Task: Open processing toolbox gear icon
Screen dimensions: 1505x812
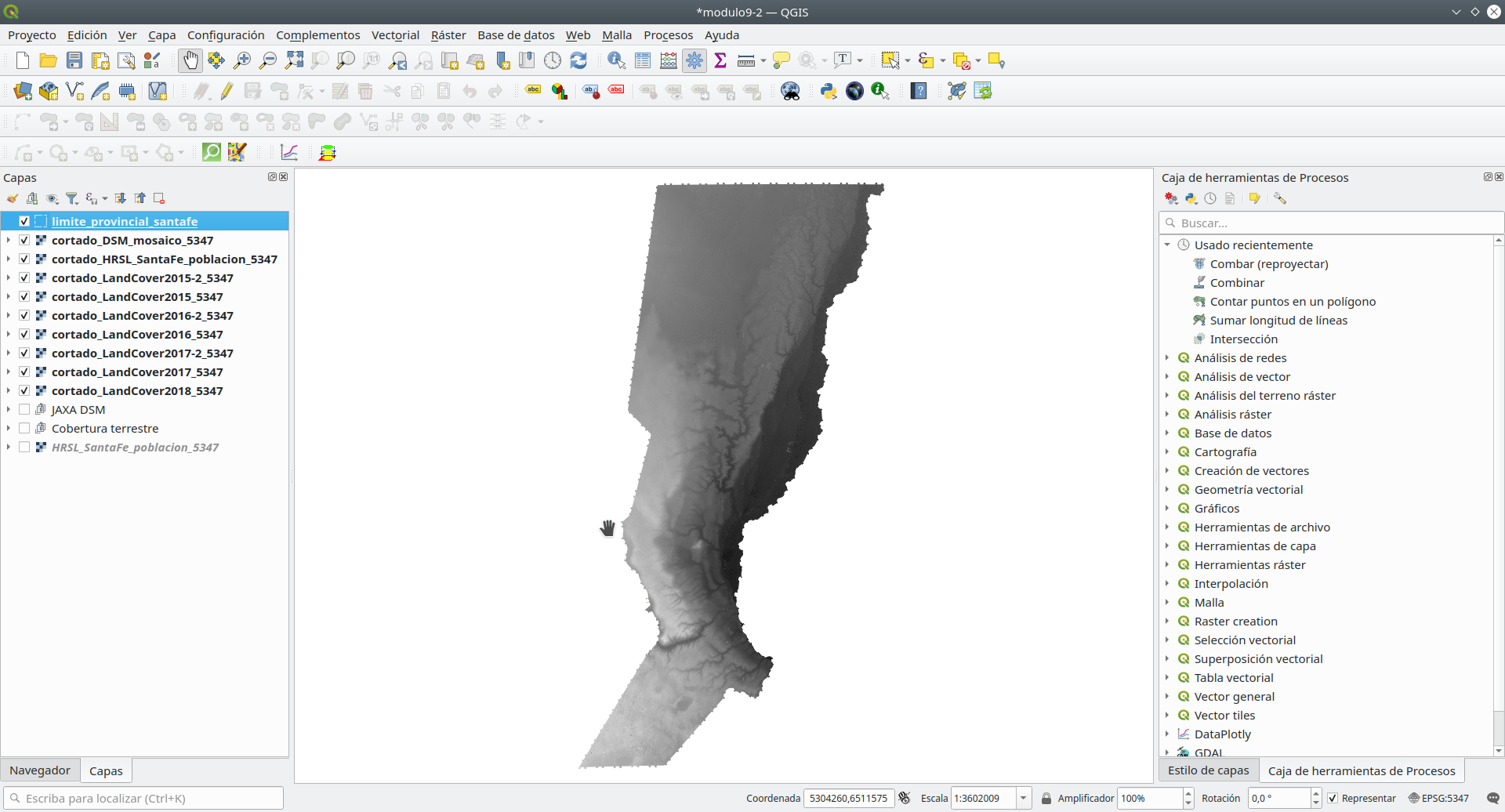Action: click(694, 60)
